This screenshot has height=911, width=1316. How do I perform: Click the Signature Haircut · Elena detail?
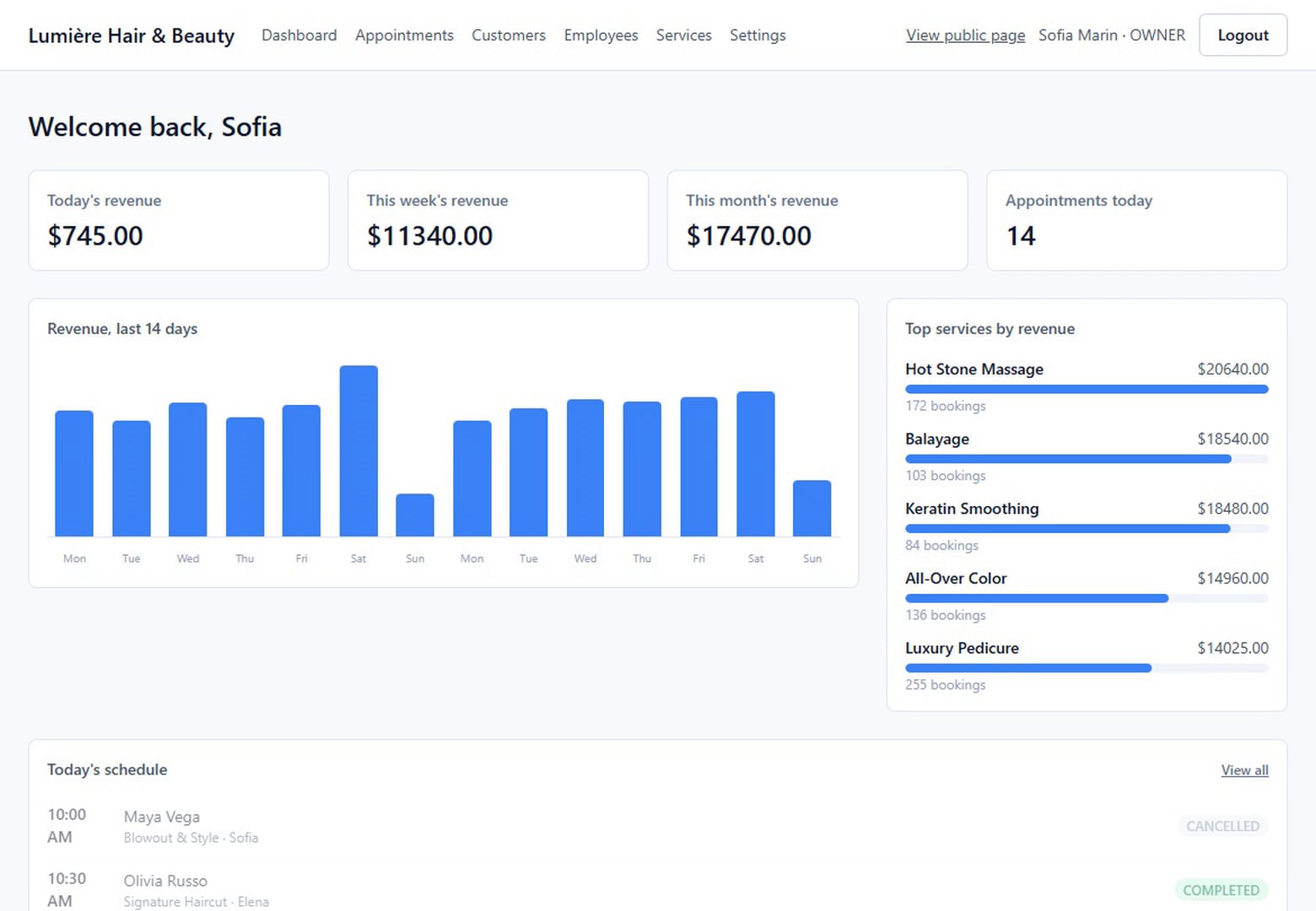(197, 903)
